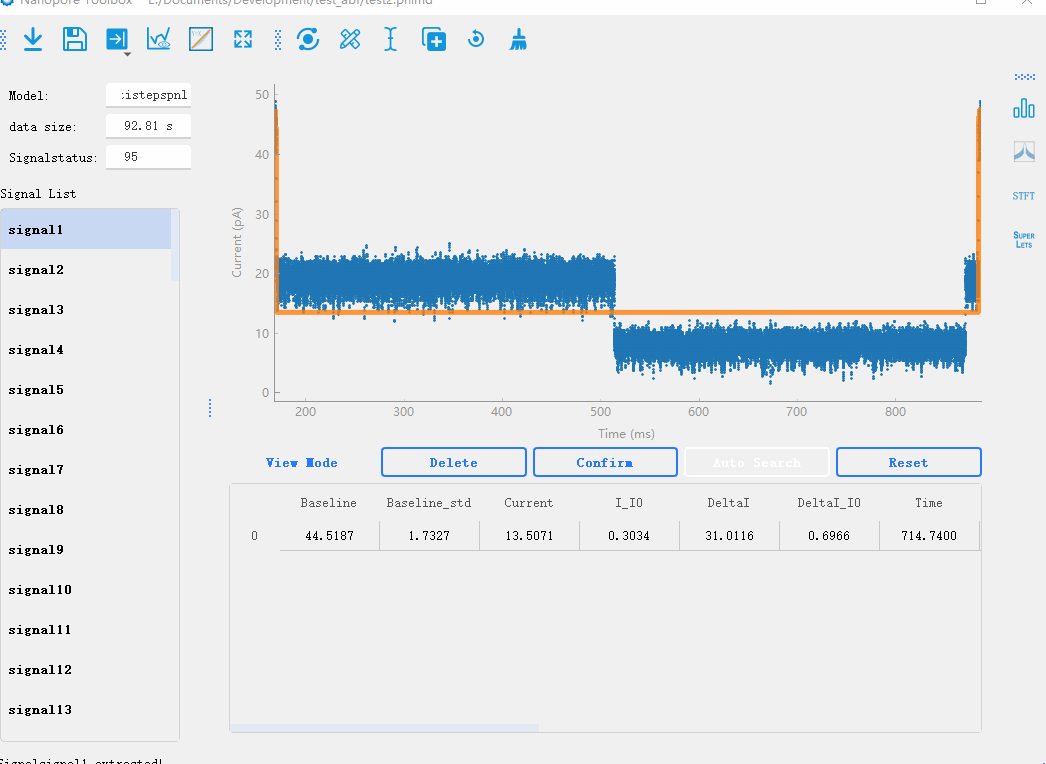Click the crossed pencil and ruler icon
Image resolution: width=1046 pixels, height=764 pixels.
click(350, 39)
